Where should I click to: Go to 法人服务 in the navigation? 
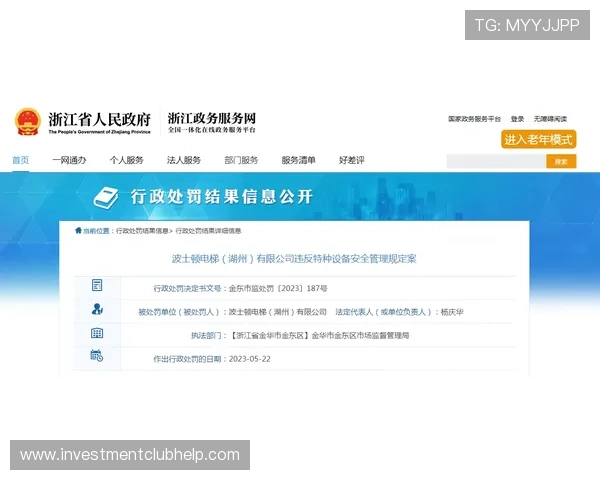point(184,160)
